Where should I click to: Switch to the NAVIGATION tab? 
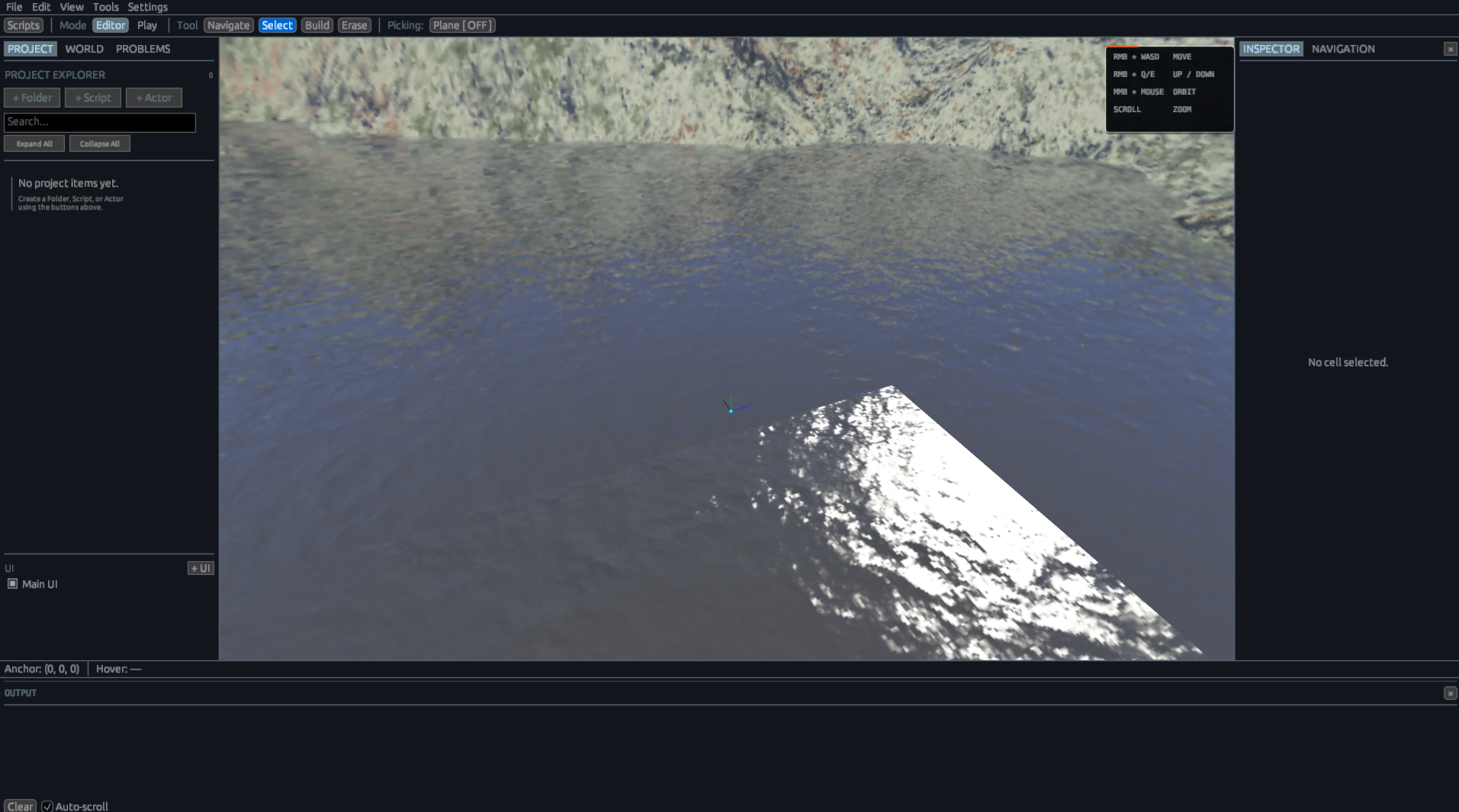click(x=1343, y=49)
